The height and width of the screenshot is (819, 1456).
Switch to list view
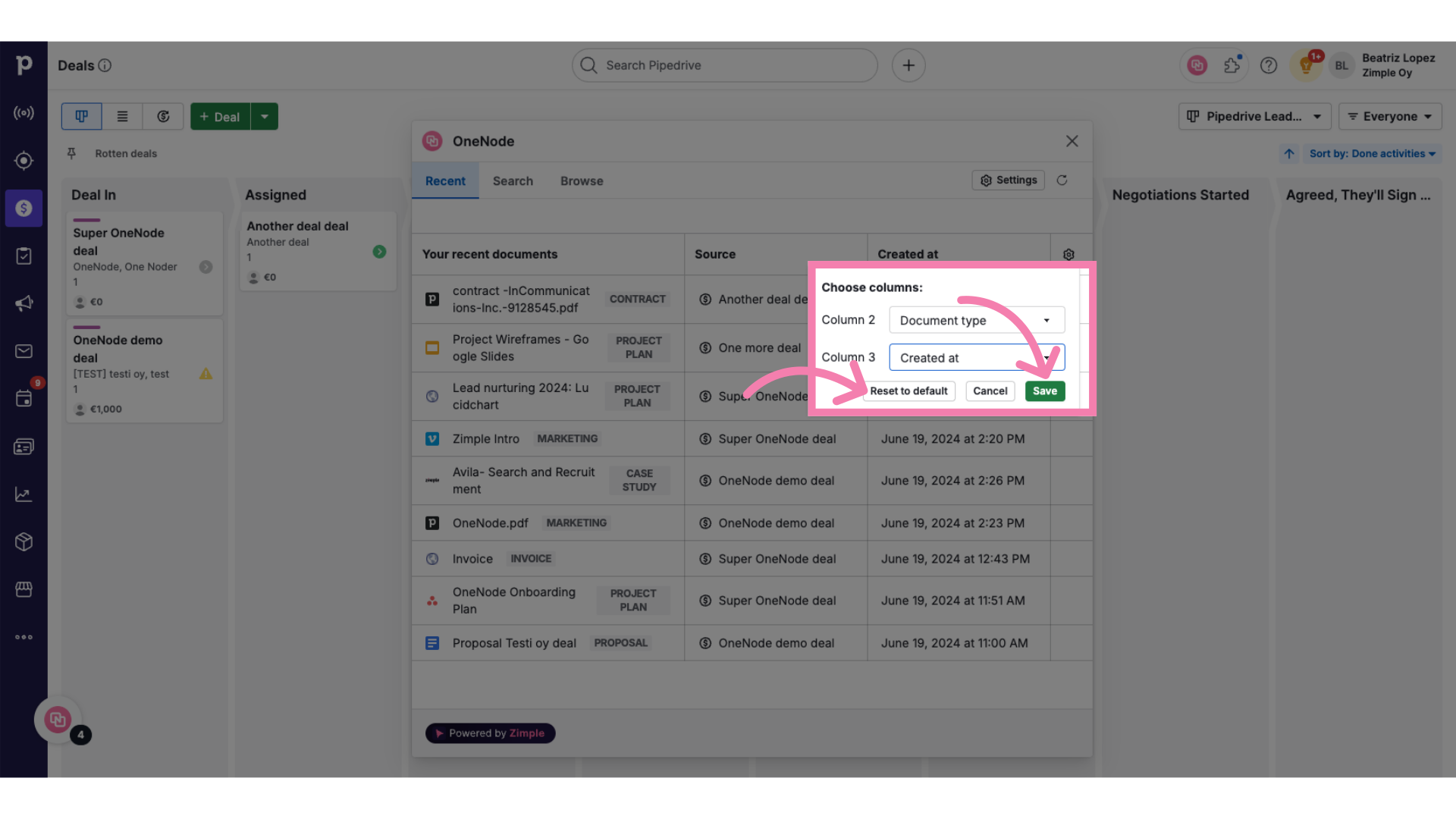pyautogui.click(x=122, y=116)
